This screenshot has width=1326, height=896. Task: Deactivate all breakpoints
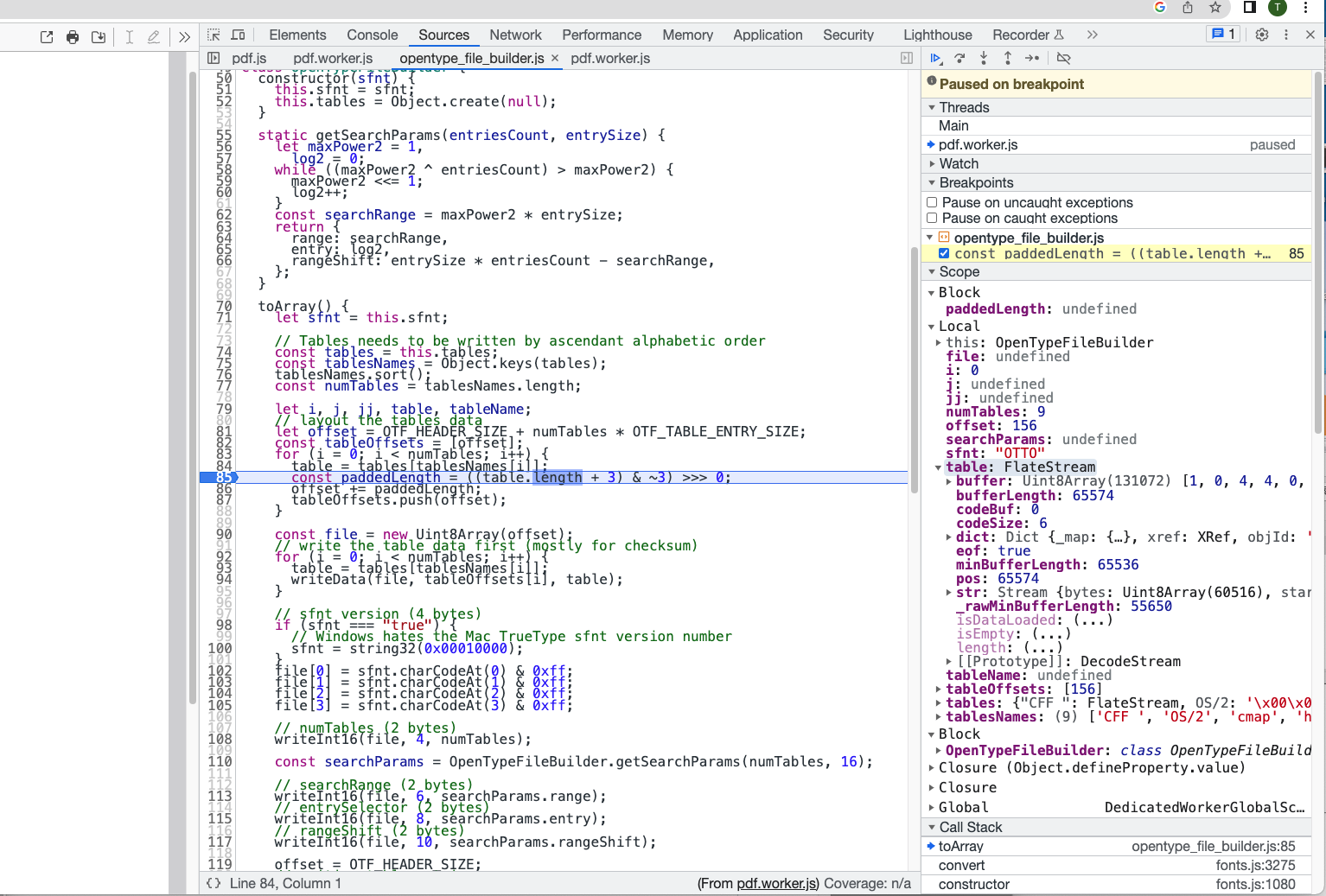point(1064,58)
